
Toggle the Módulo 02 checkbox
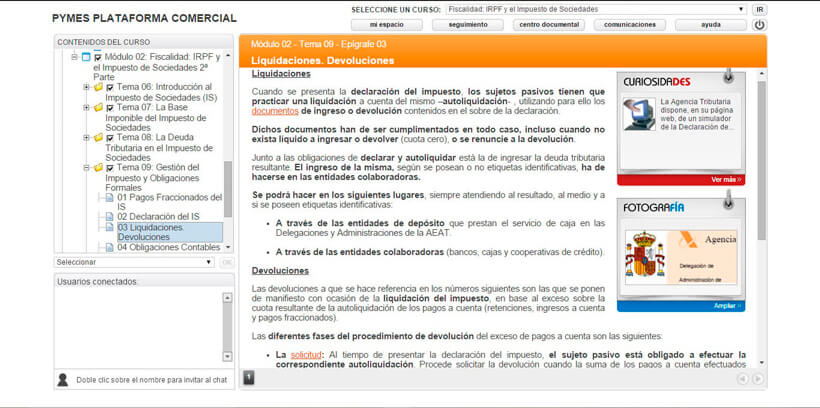pyautogui.click(x=98, y=57)
